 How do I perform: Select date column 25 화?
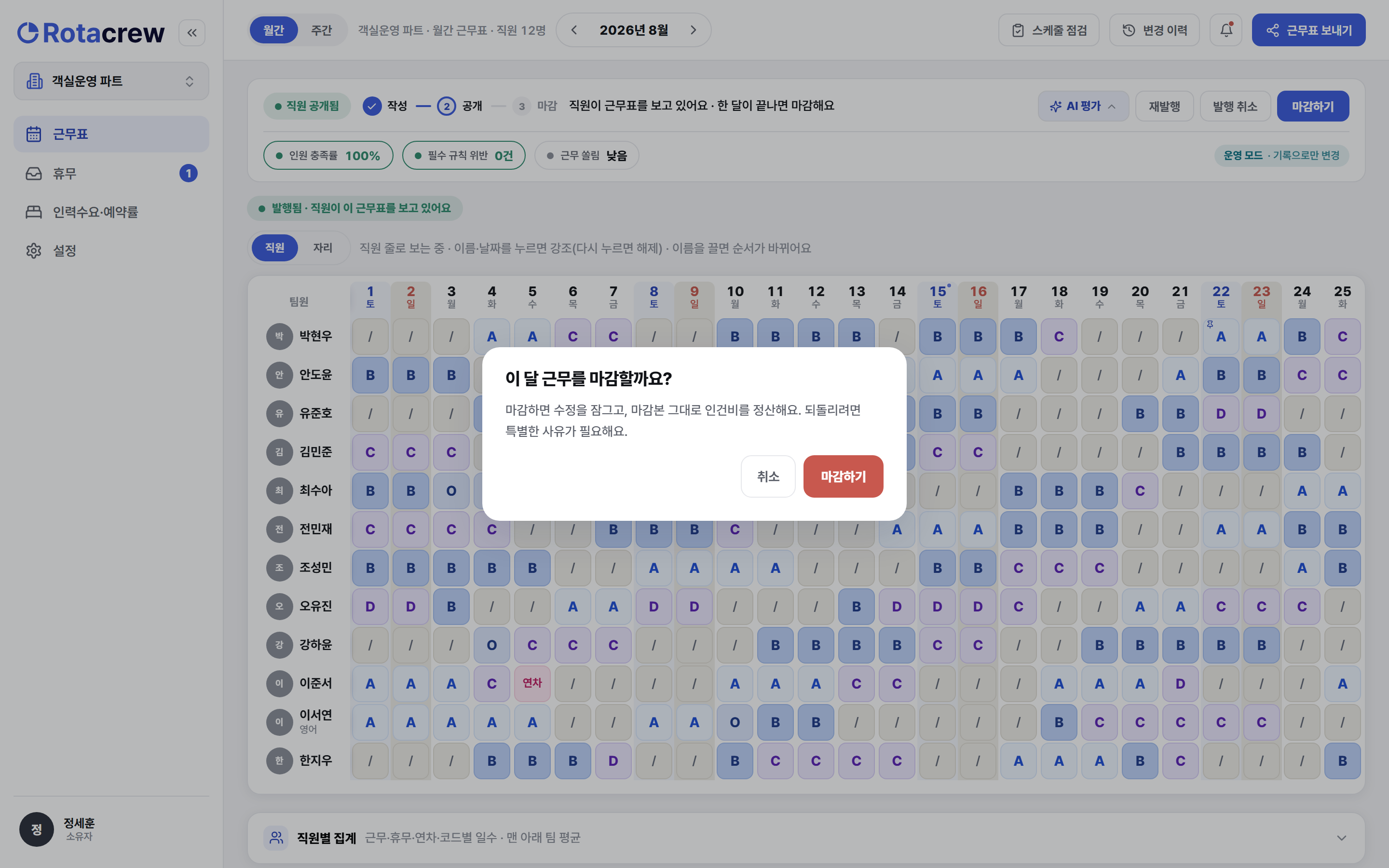click(x=1343, y=297)
